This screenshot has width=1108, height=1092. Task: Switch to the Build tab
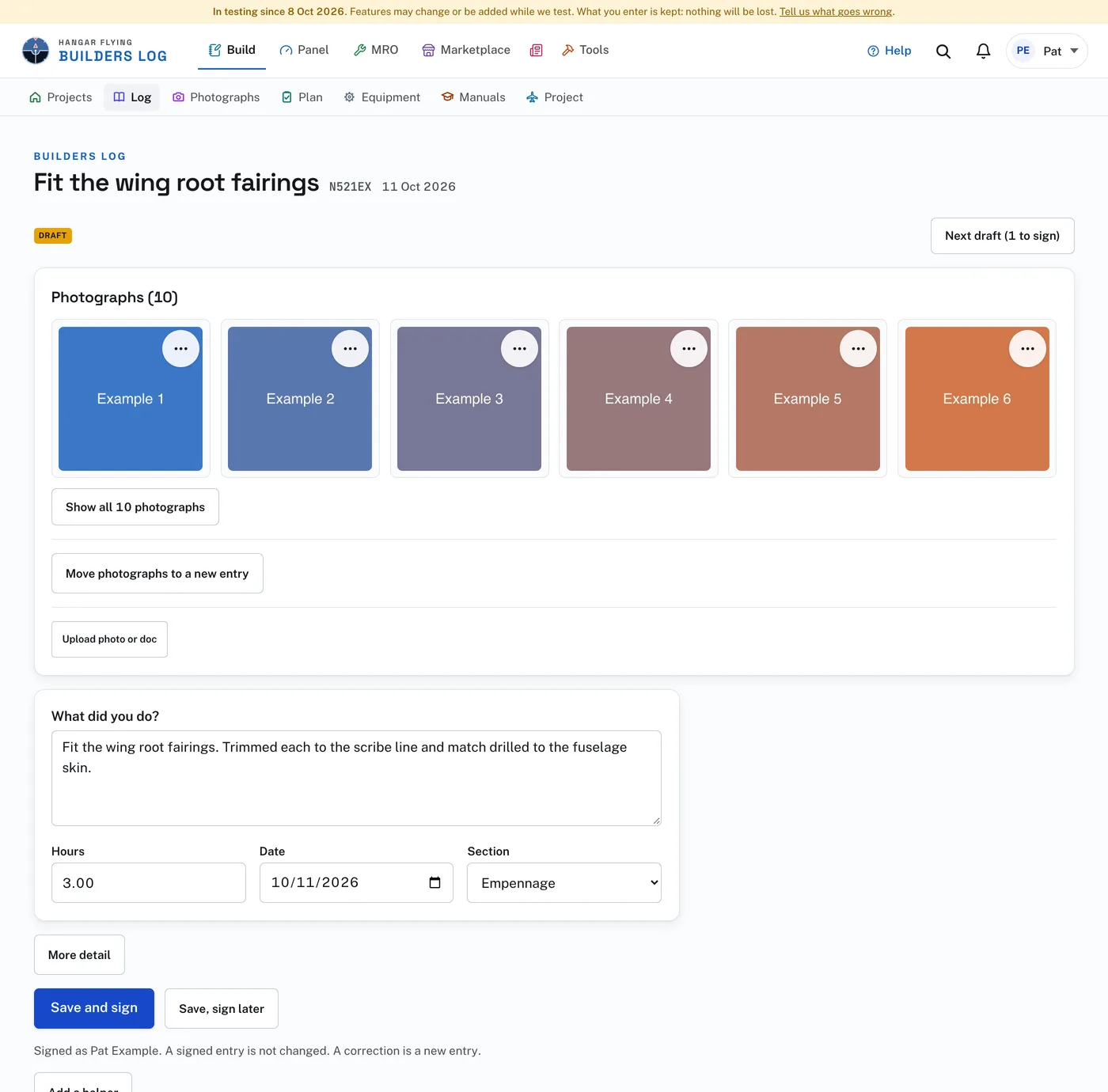tap(232, 50)
